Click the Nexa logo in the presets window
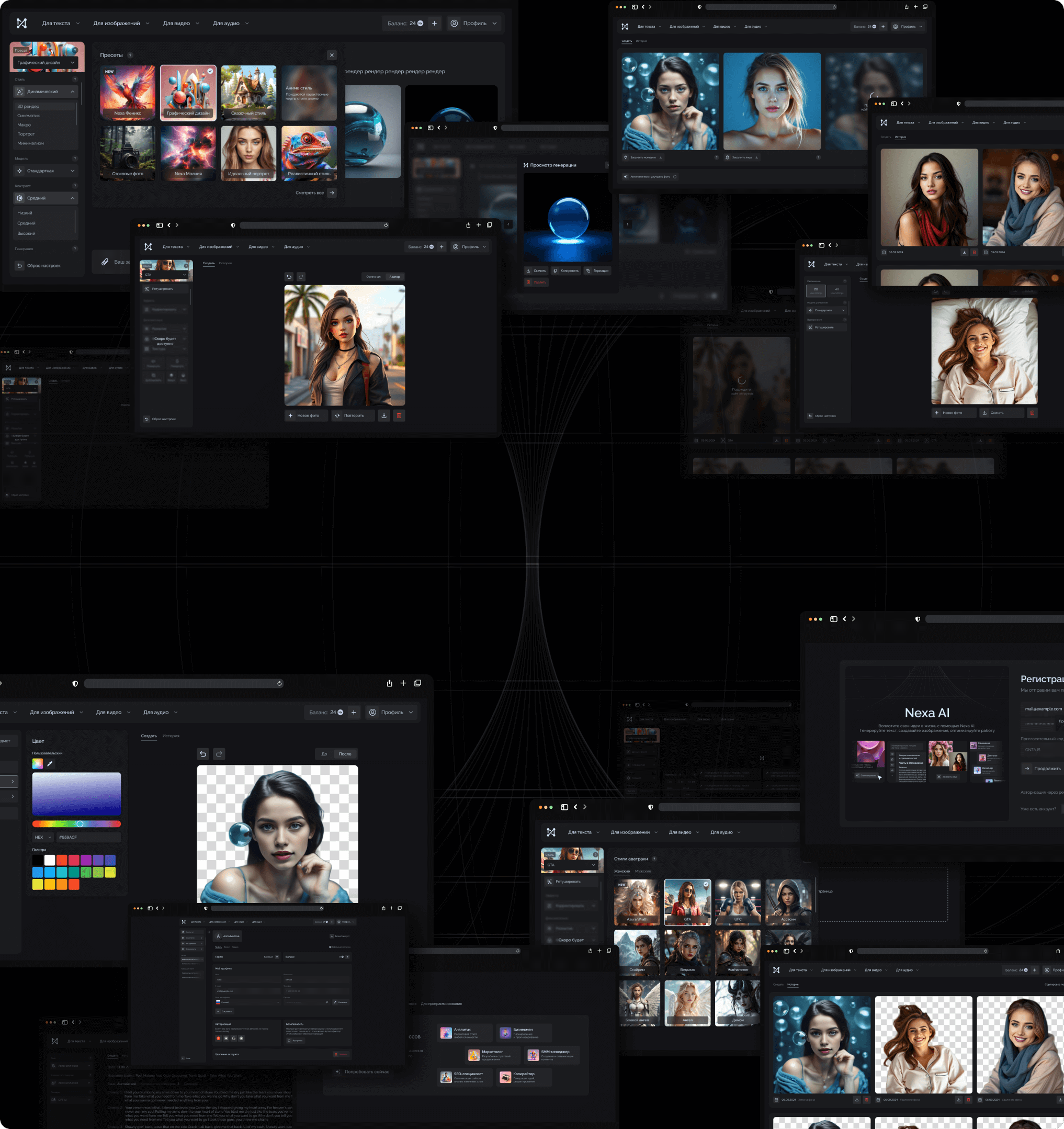This screenshot has width=1064, height=1129. click(21, 24)
